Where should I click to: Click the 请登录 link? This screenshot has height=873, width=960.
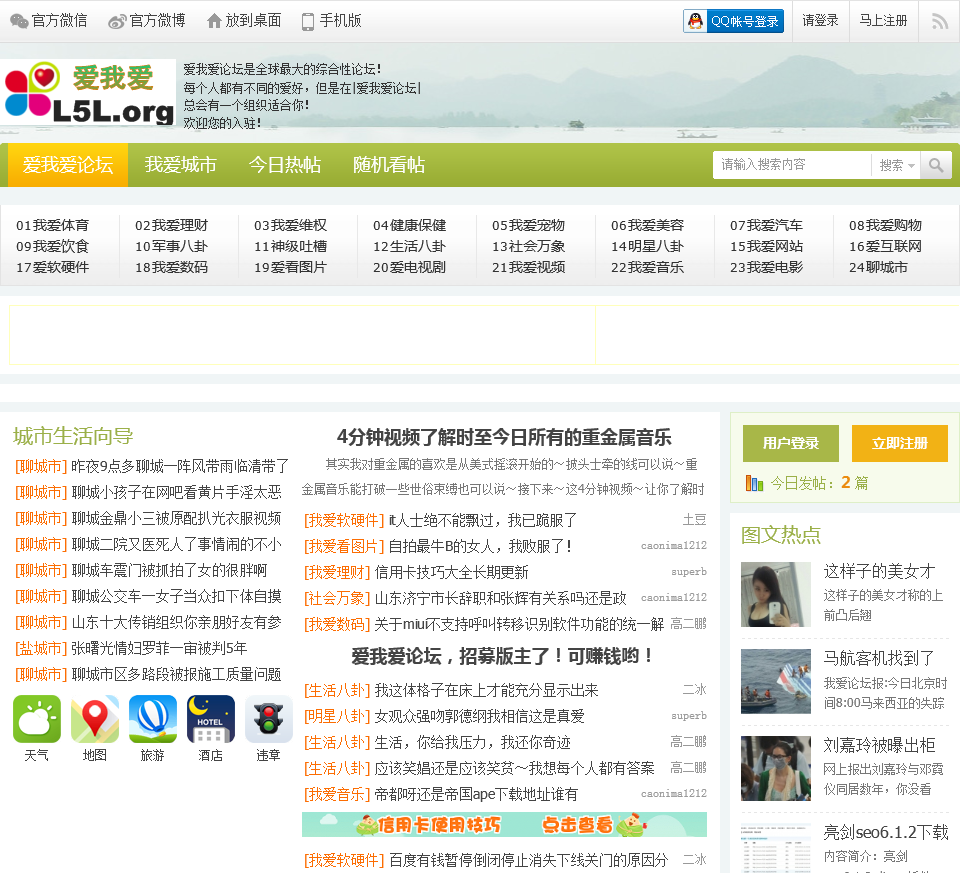820,21
